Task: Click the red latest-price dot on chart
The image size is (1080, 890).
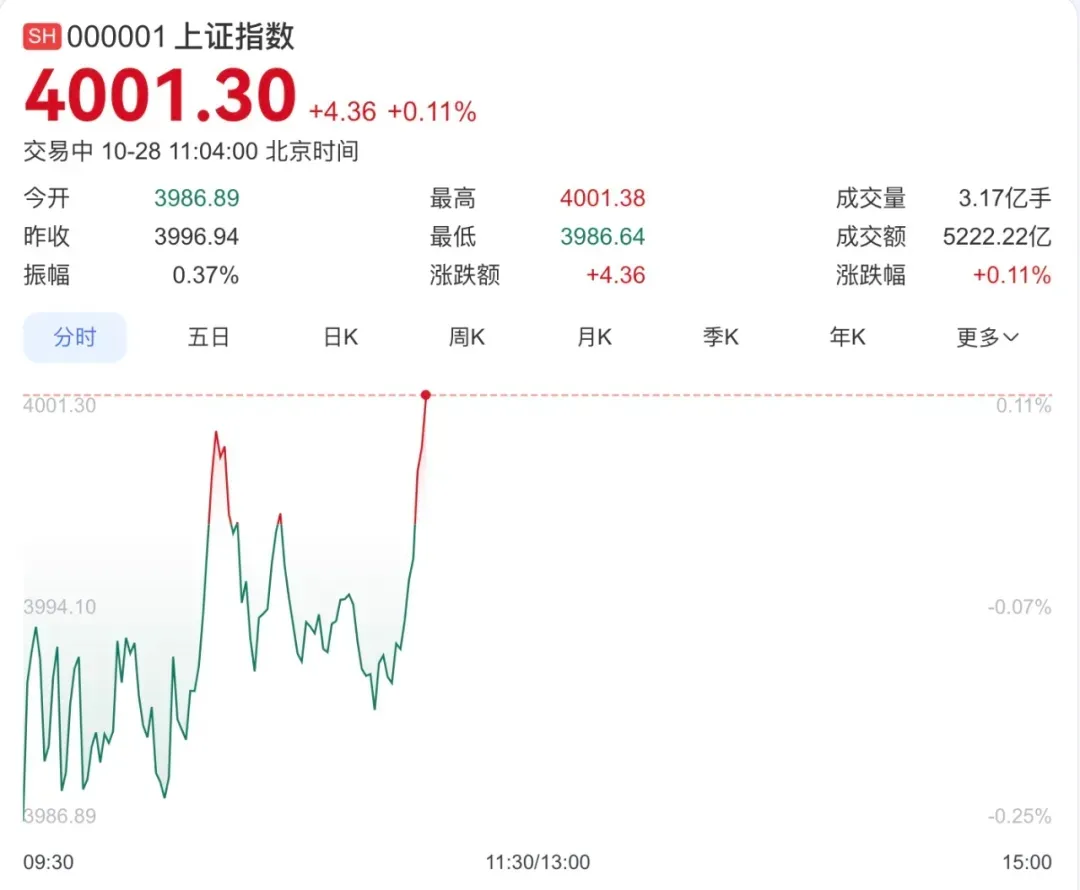Action: pyautogui.click(x=426, y=396)
